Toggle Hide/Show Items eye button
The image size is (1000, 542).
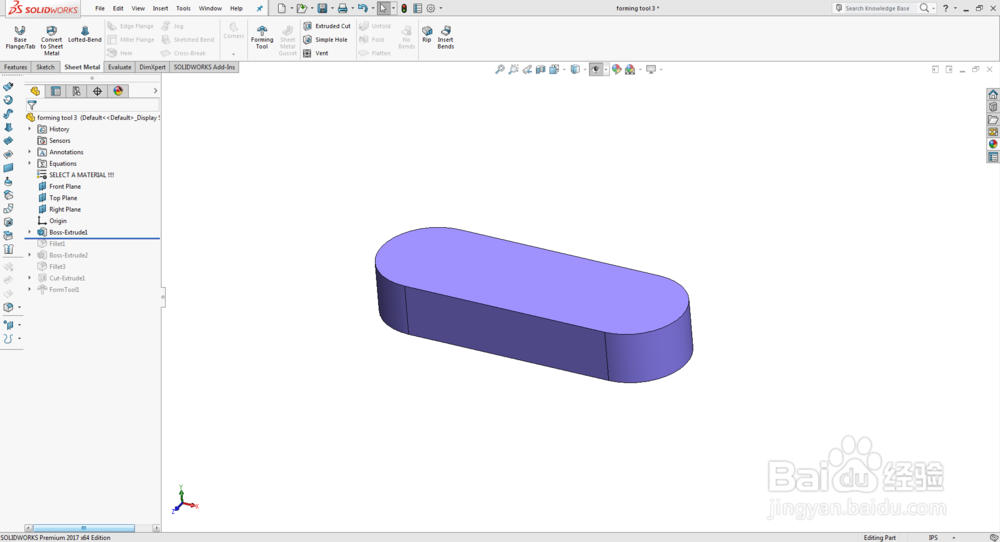coord(596,70)
